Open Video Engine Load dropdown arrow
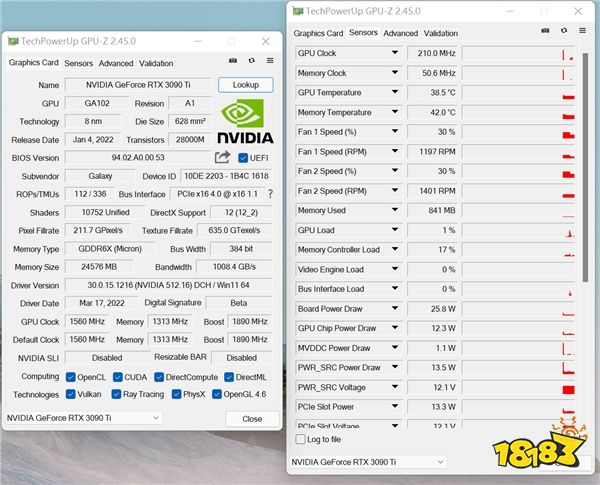The height and width of the screenshot is (485, 600). (395, 269)
